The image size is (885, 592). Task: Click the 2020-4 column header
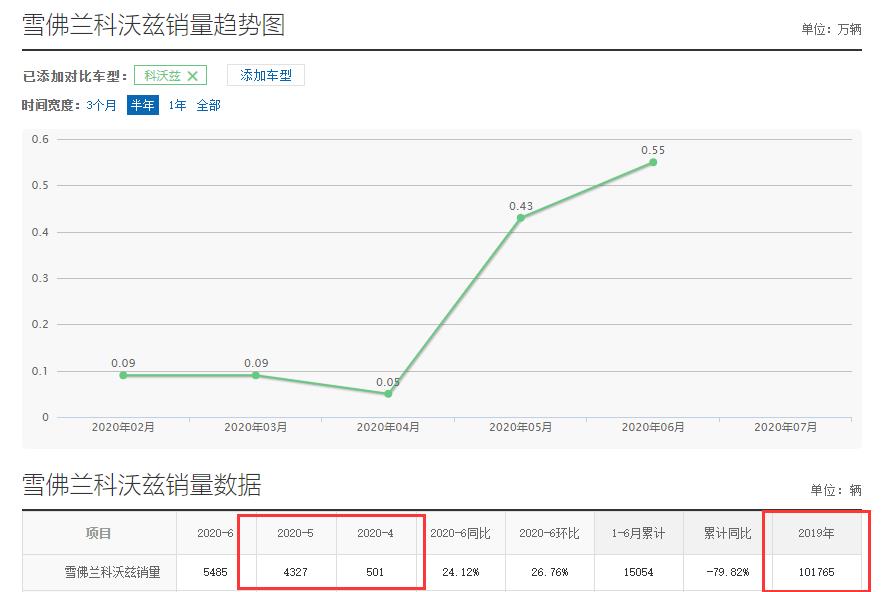click(x=375, y=533)
